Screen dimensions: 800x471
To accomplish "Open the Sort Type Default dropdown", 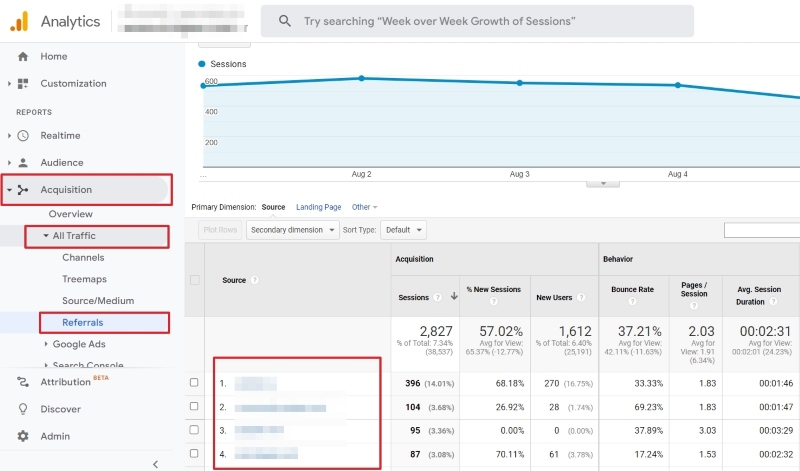I will 403,230.
